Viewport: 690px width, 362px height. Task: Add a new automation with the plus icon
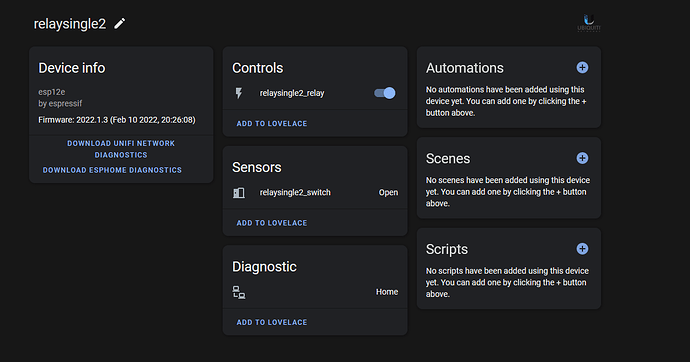(x=582, y=67)
